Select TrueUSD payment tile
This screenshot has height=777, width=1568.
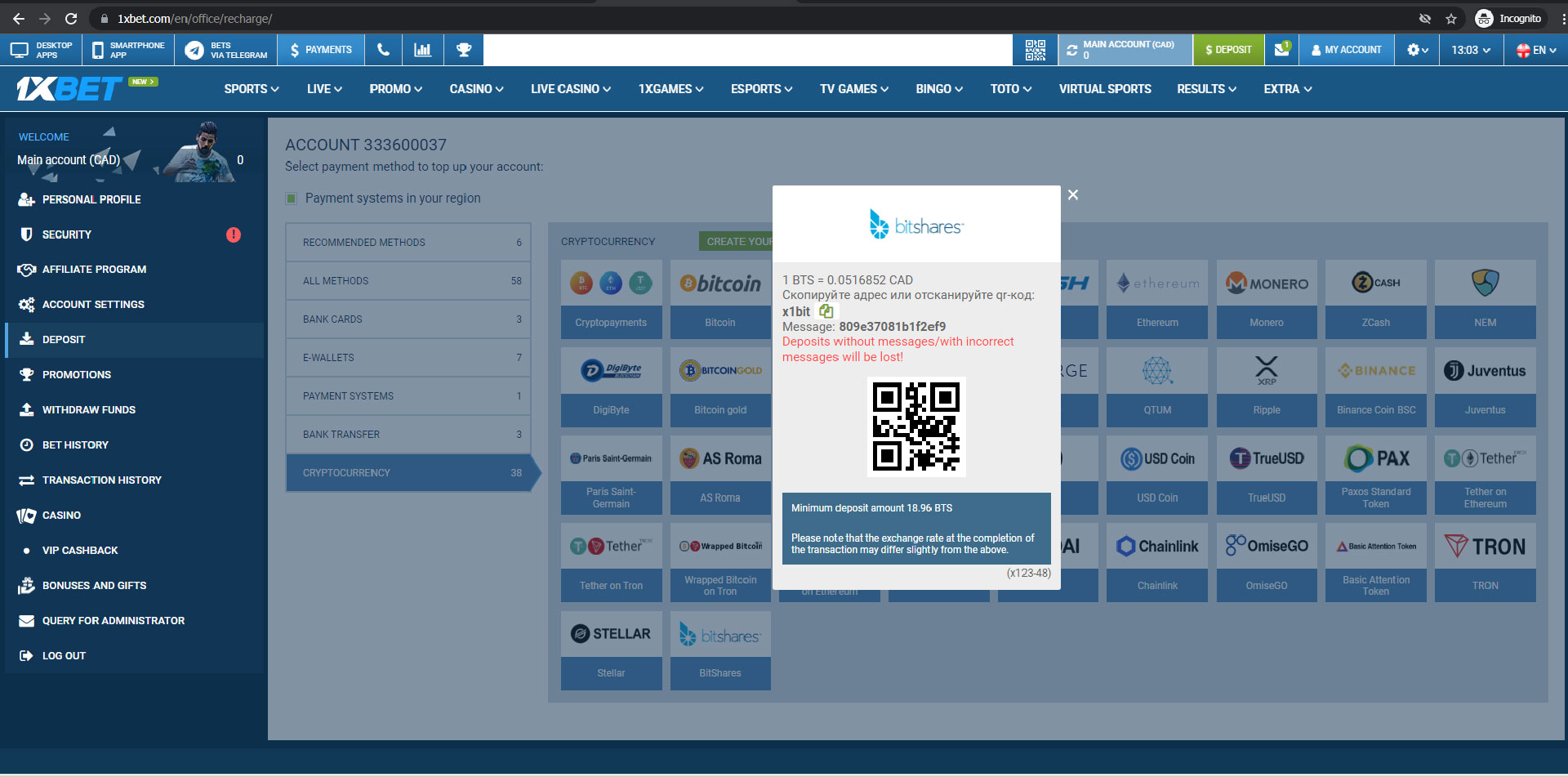click(x=1267, y=475)
